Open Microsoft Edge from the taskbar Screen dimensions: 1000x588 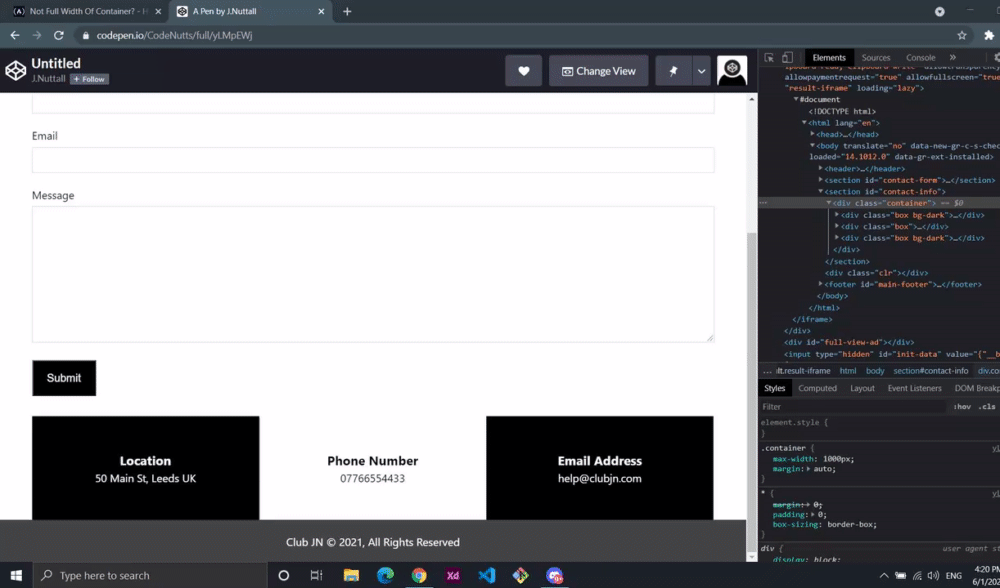384,575
